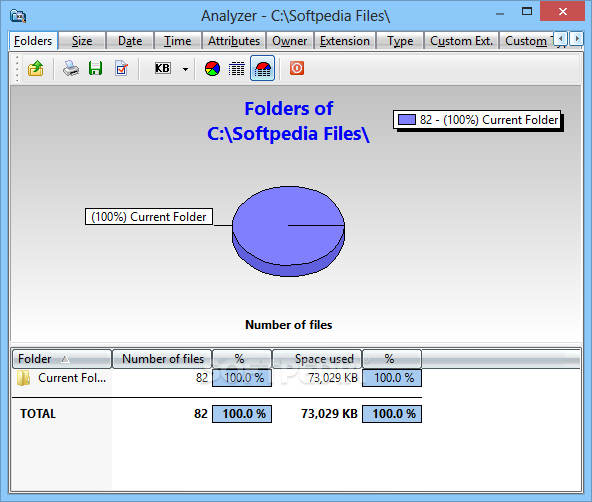
Task: Open the Time tab
Action: (x=177, y=41)
